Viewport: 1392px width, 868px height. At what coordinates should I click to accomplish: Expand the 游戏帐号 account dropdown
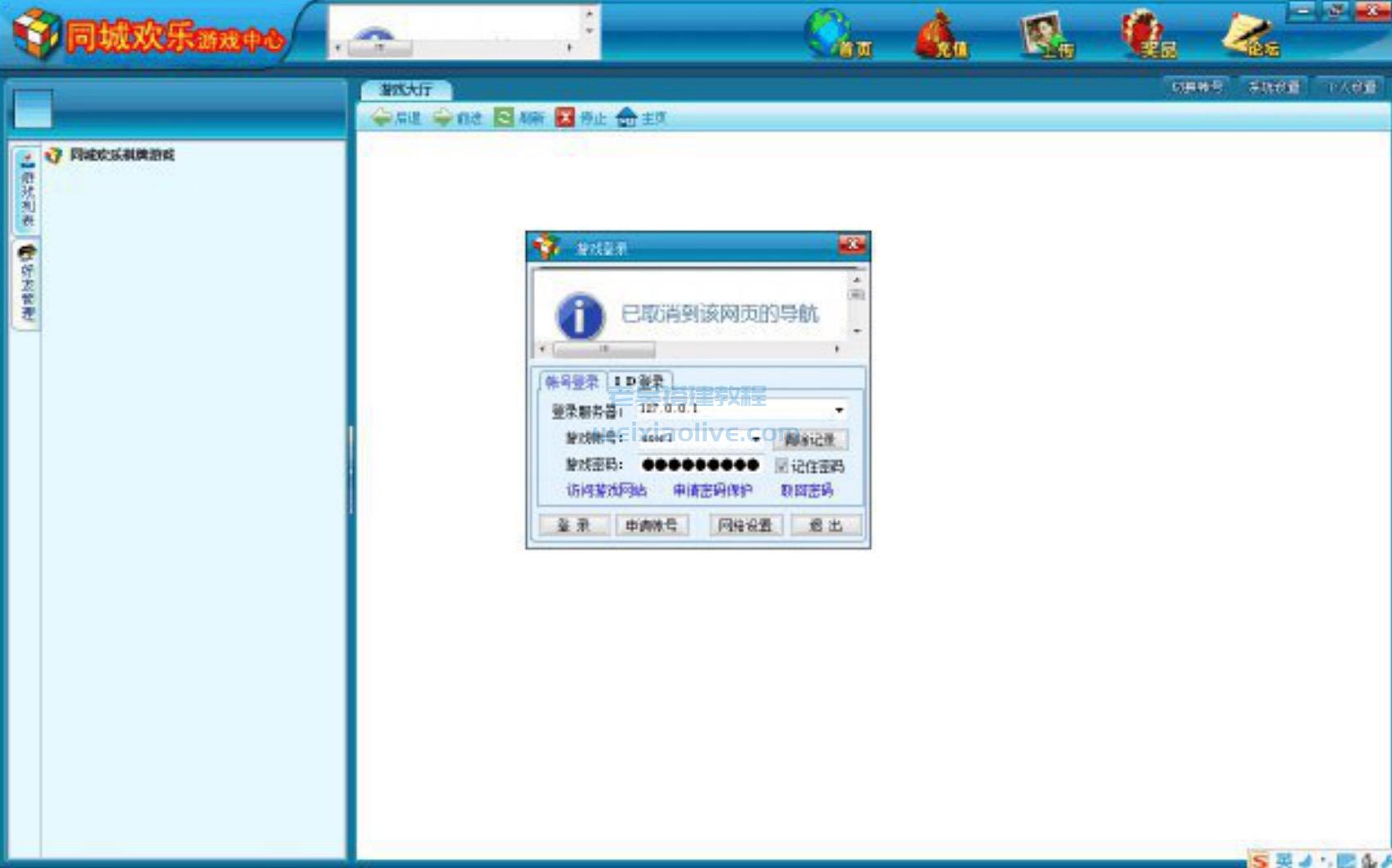[756, 439]
